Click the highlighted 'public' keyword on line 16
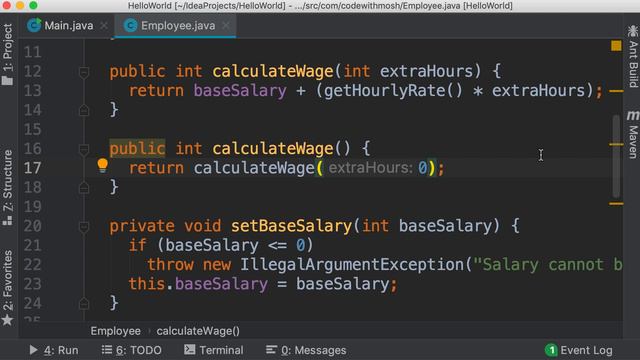This screenshot has width=640, height=360. tap(137, 148)
